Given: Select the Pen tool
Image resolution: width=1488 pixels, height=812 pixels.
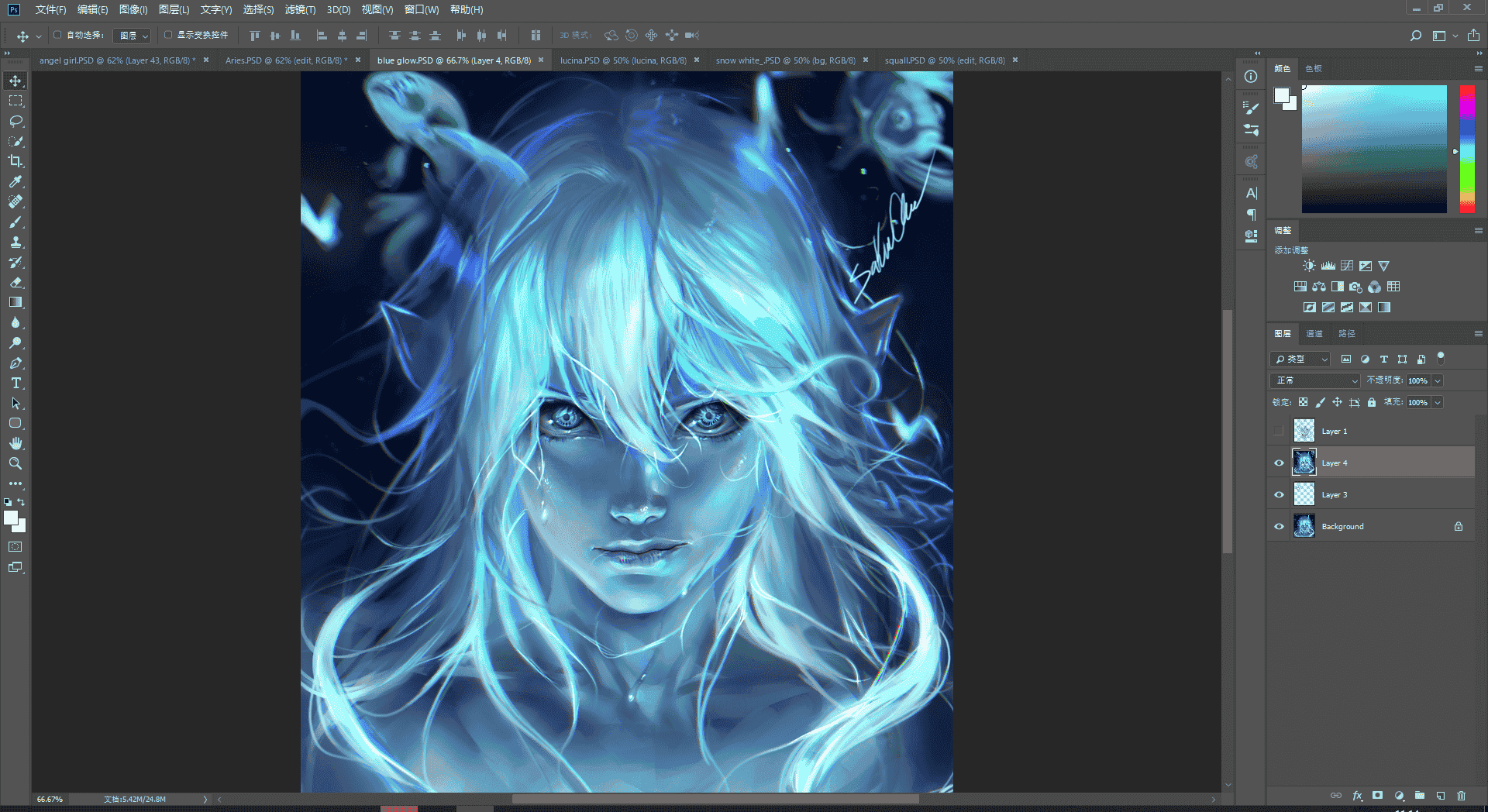Looking at the screenshot, I should tap(15, 363).
